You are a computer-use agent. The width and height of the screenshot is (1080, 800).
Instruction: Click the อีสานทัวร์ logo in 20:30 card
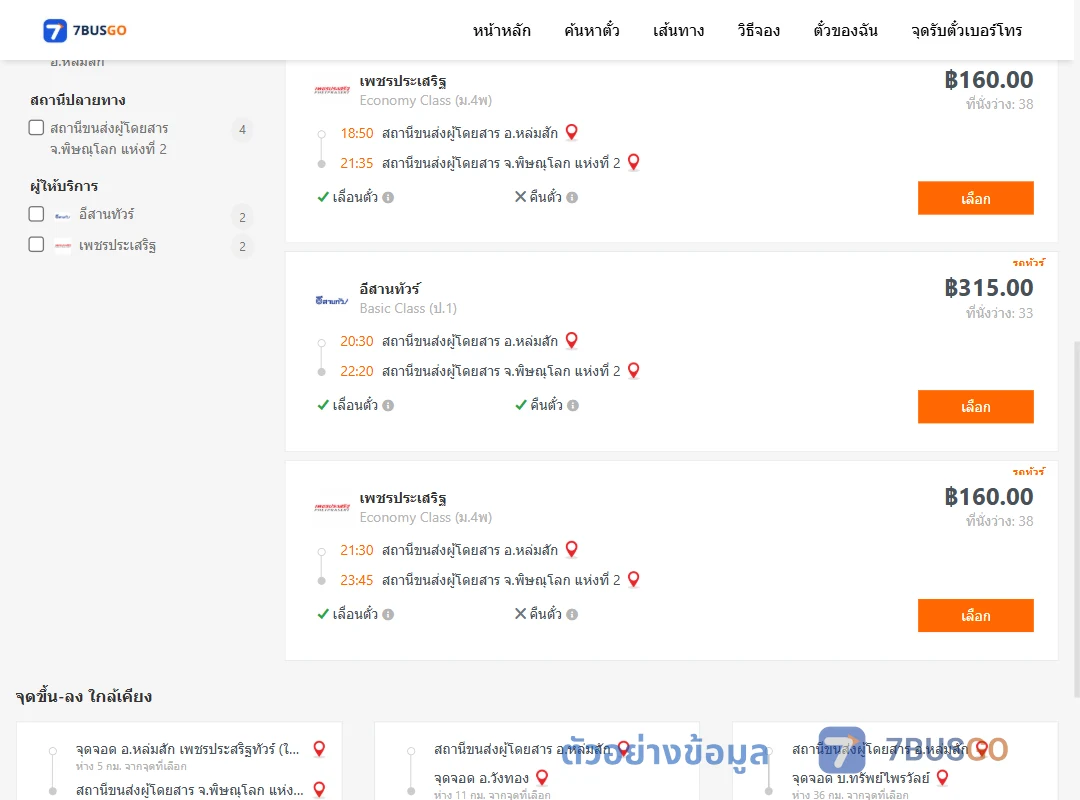click(332, 300)
